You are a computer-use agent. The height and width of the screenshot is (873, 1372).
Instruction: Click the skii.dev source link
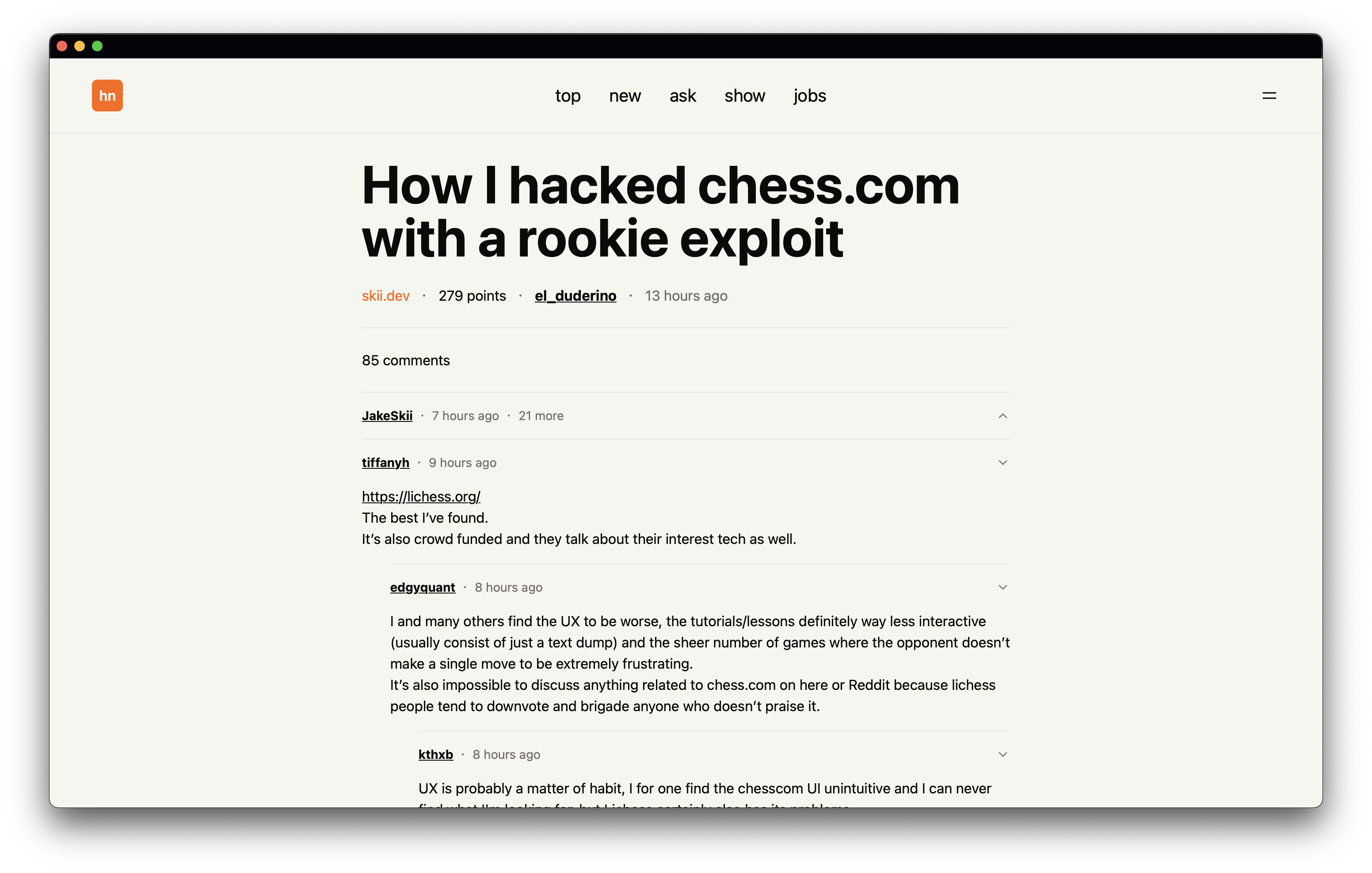(386, 295)
